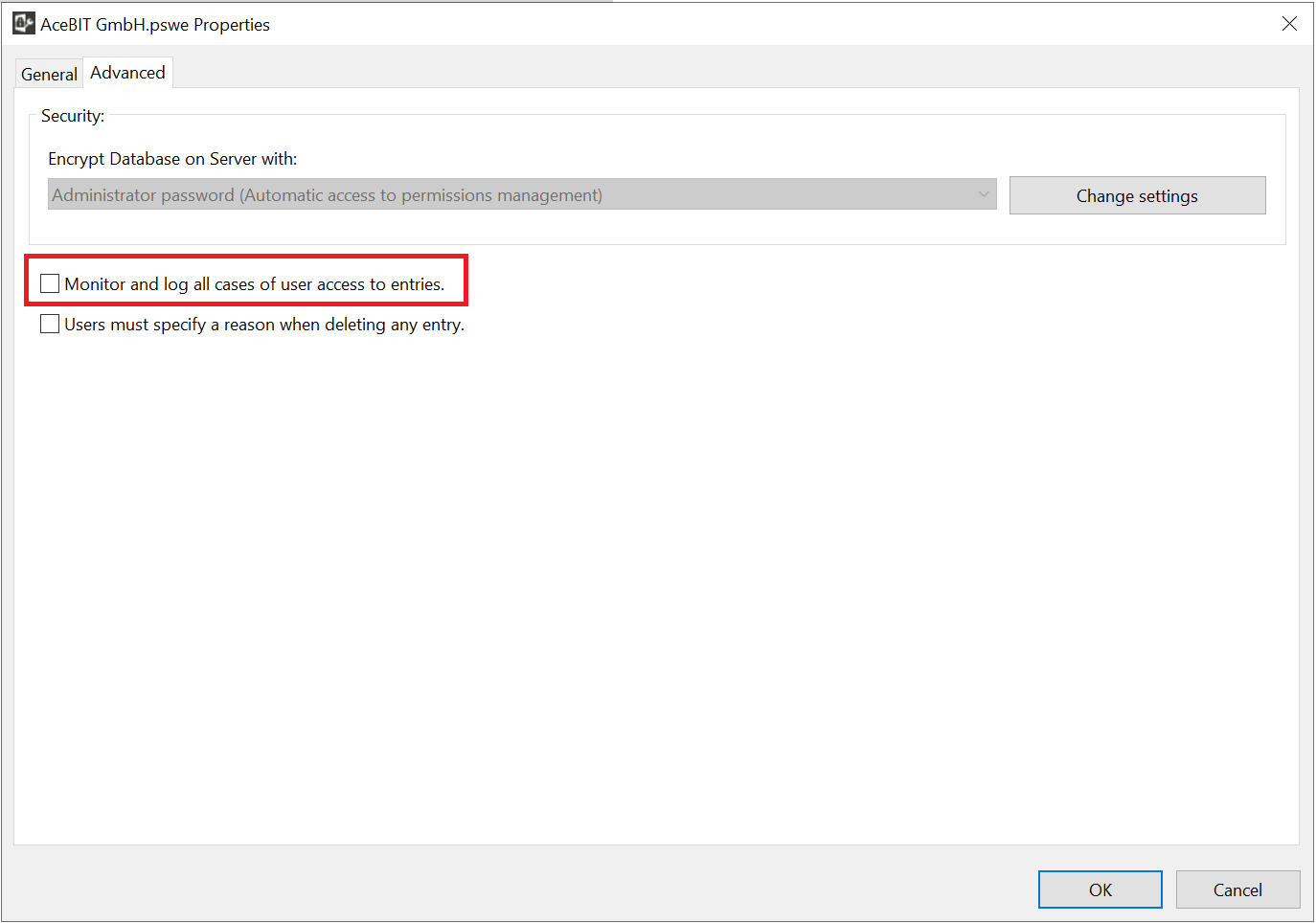Open the Encrypt Database on Server dropdown

(522, 194)
